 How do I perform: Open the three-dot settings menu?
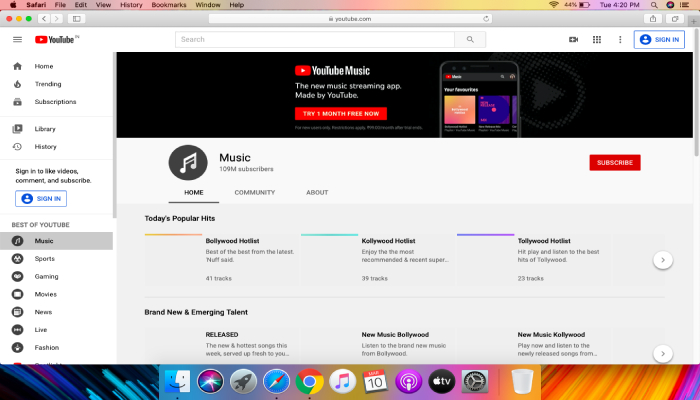[620, 39]
